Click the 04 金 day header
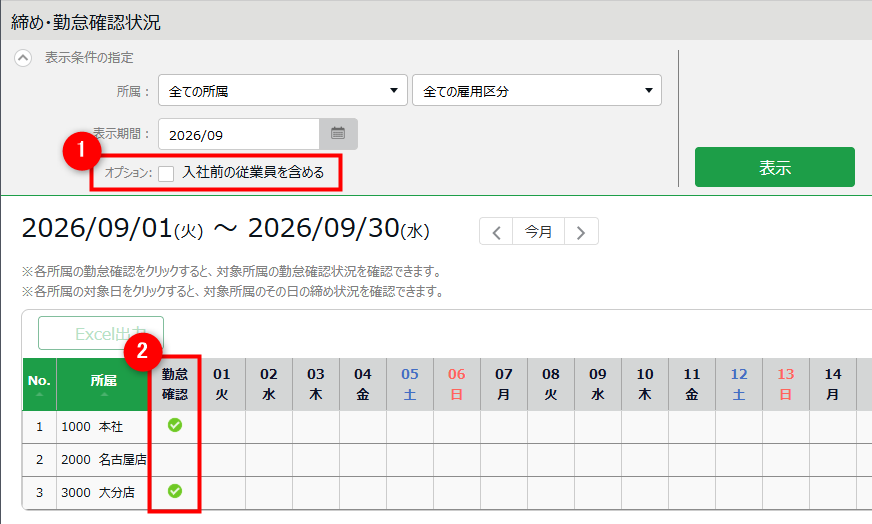The width and height of the screenshot is (872, 524). click(x=363, y=384)
